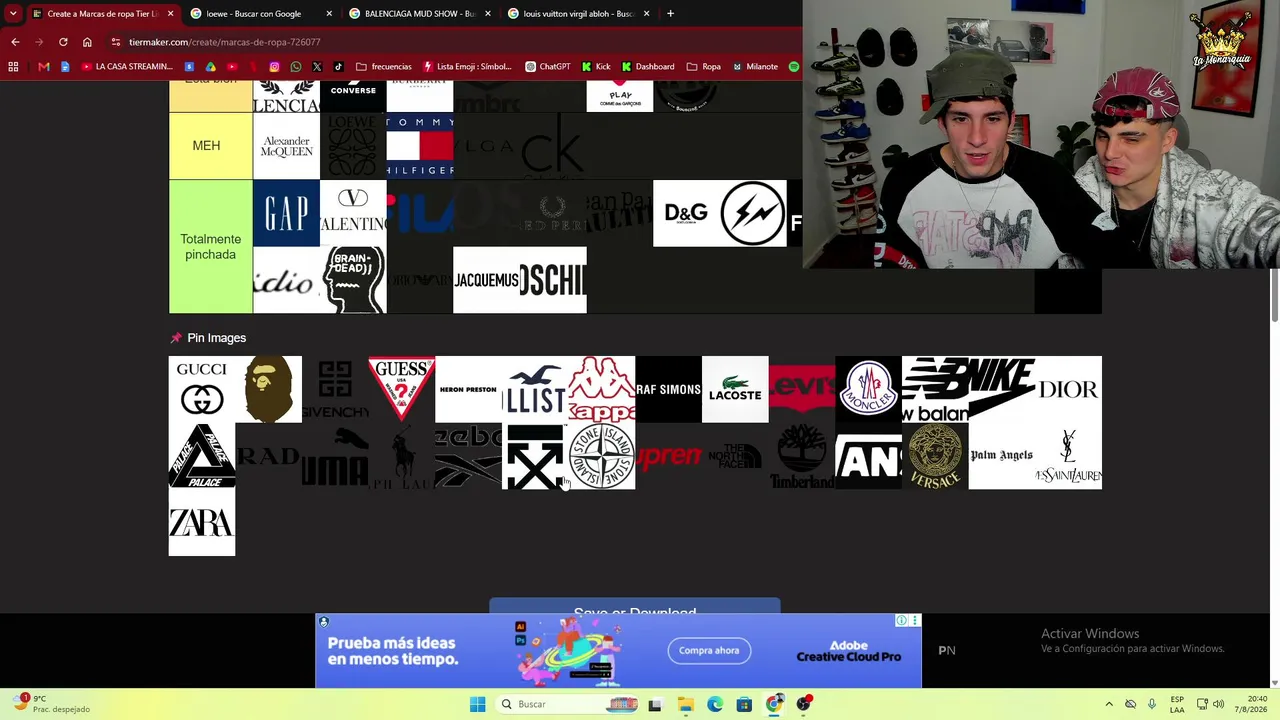Open the Gmail bookmark
This screenshot has width=1280, height=720.
[x=44, y=67]
